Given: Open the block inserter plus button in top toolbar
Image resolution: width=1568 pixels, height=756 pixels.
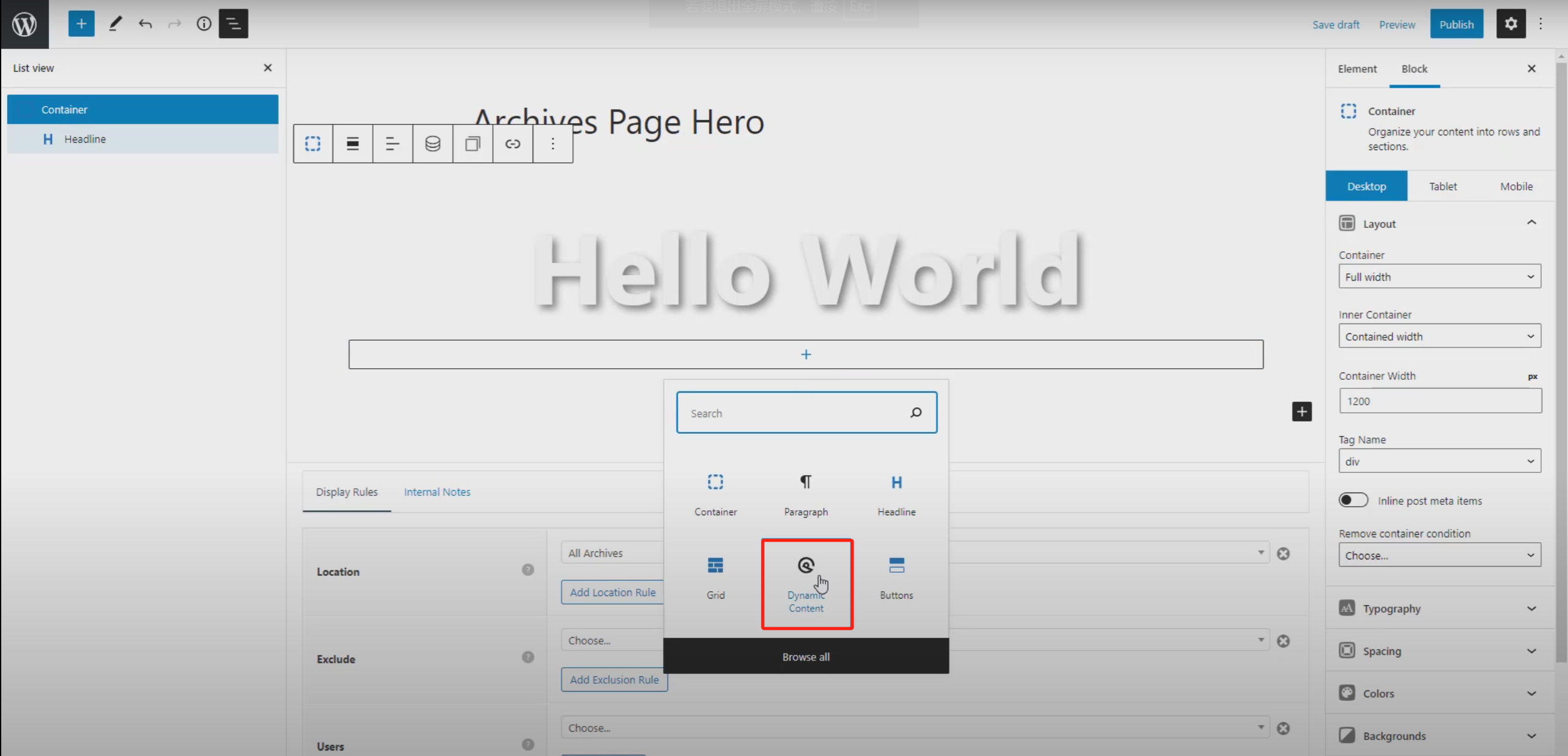Looking at the screenshot, I should tap(81, 24).
